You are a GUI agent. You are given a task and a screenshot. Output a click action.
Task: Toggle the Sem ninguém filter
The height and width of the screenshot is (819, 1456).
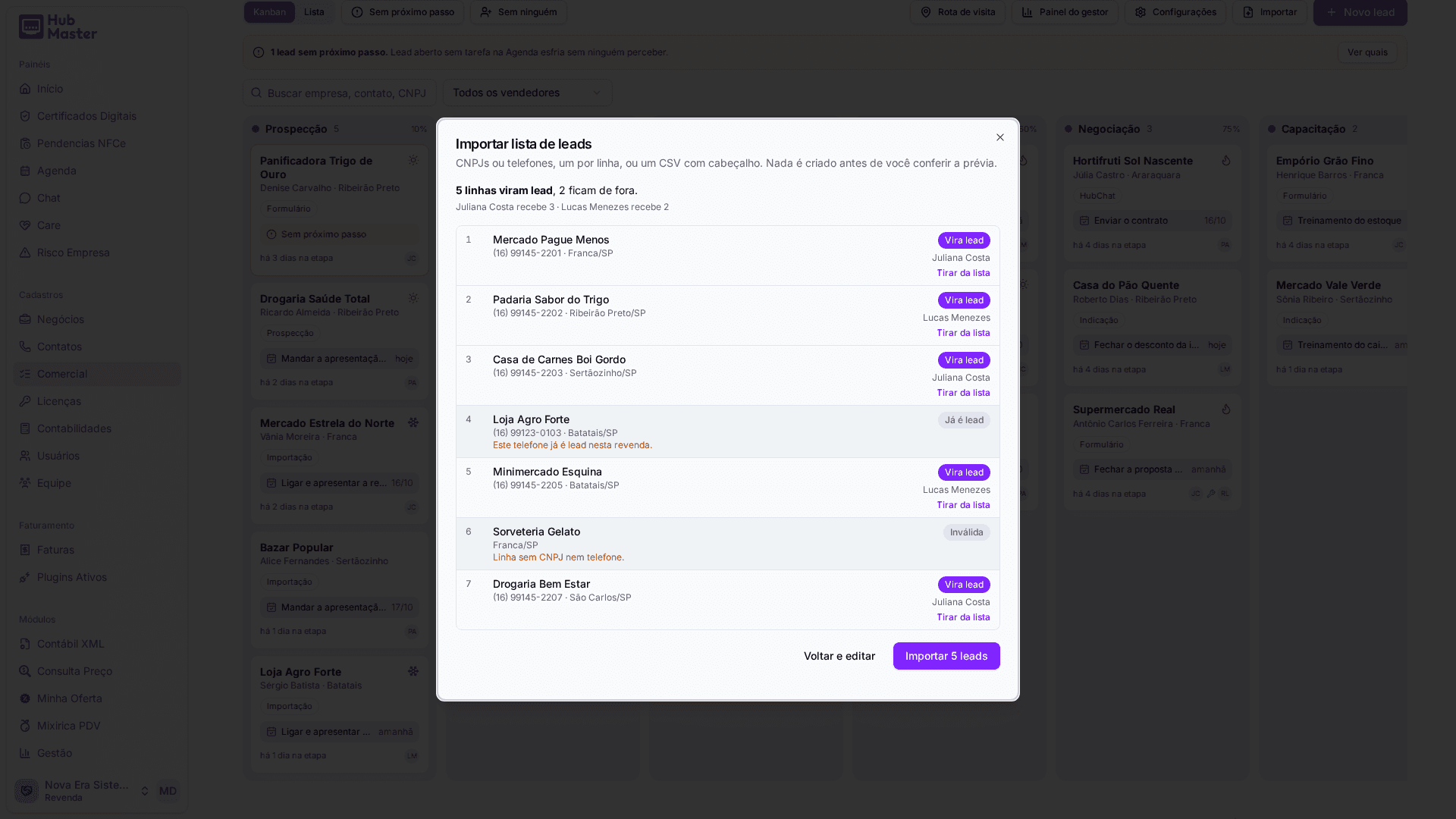[x=519, y=12]
